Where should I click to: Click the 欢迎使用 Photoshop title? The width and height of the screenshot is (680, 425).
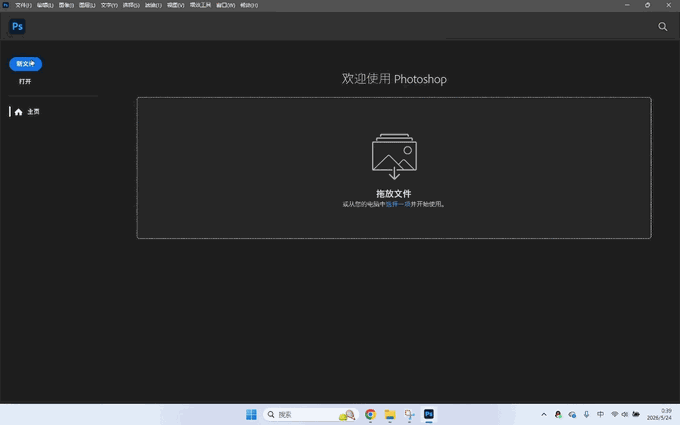pyautogui.click(x=394, y=79)
